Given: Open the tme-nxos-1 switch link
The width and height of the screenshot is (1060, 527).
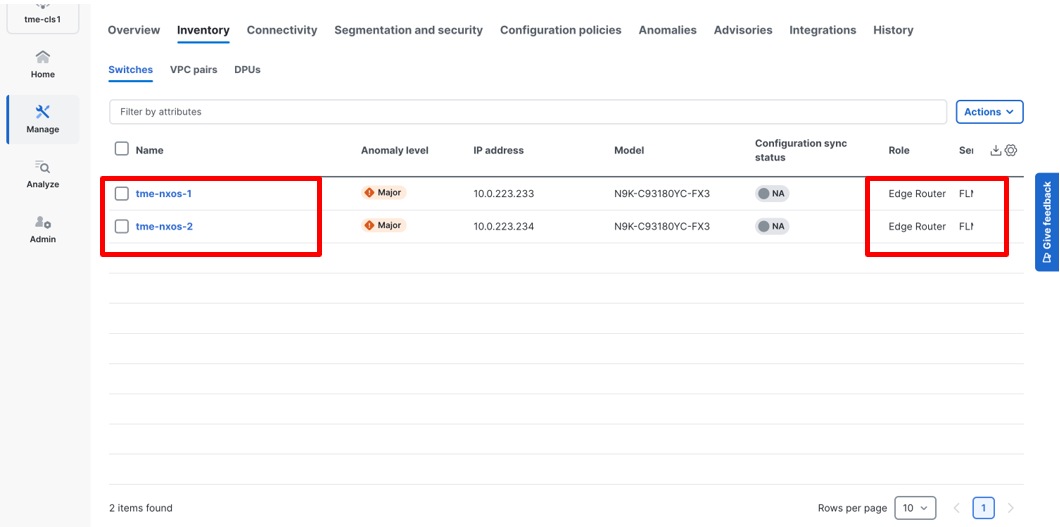Looking at the screenshot, I should pyautogui.click(x=164, y=194).
